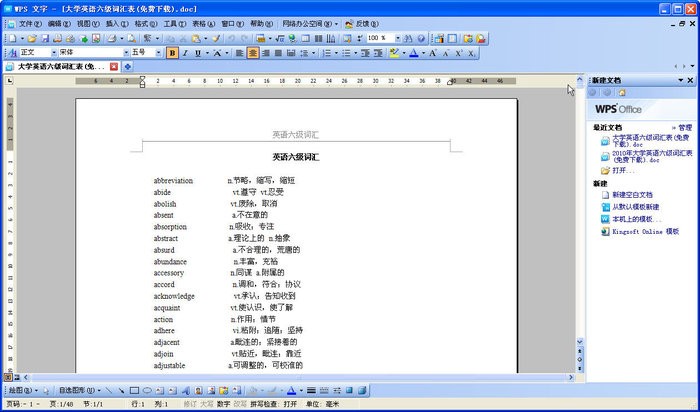Viewport: 700px width, 412px height.
Task: Toggle justify alignment button
Action: point(278,53)
